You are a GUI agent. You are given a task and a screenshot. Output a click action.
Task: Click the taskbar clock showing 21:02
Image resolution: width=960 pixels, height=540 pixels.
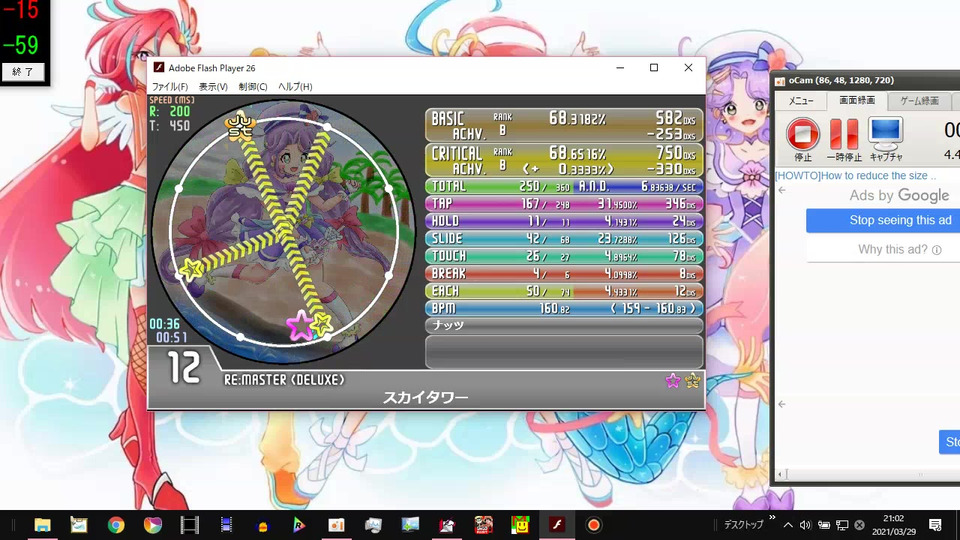click(x=894, y=525)
